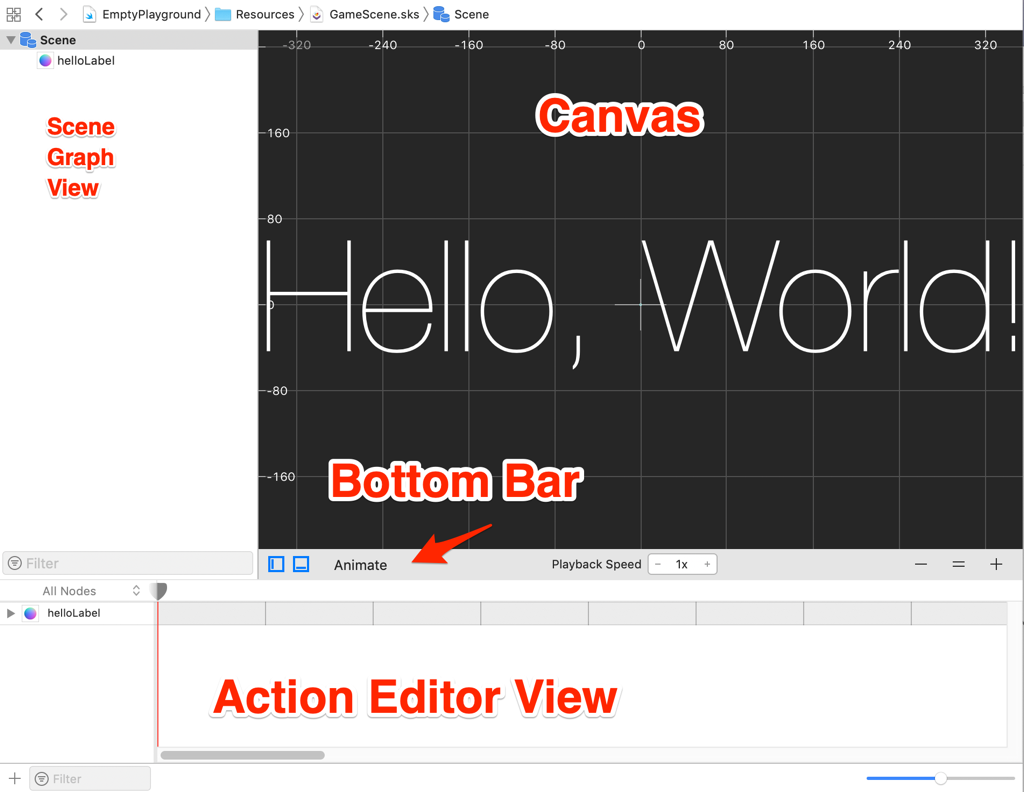Click GameScene.sks in the breadcrumb path

(373, 14)
